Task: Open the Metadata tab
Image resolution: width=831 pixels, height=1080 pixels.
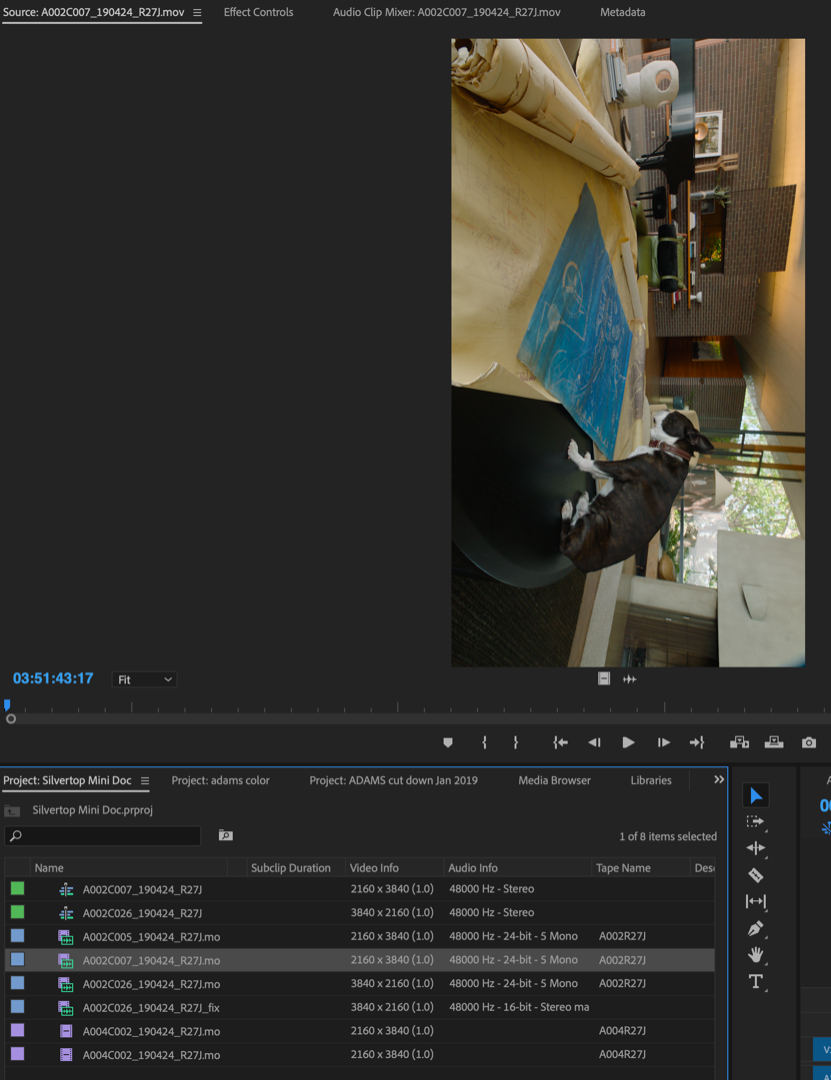Action: 622,12
